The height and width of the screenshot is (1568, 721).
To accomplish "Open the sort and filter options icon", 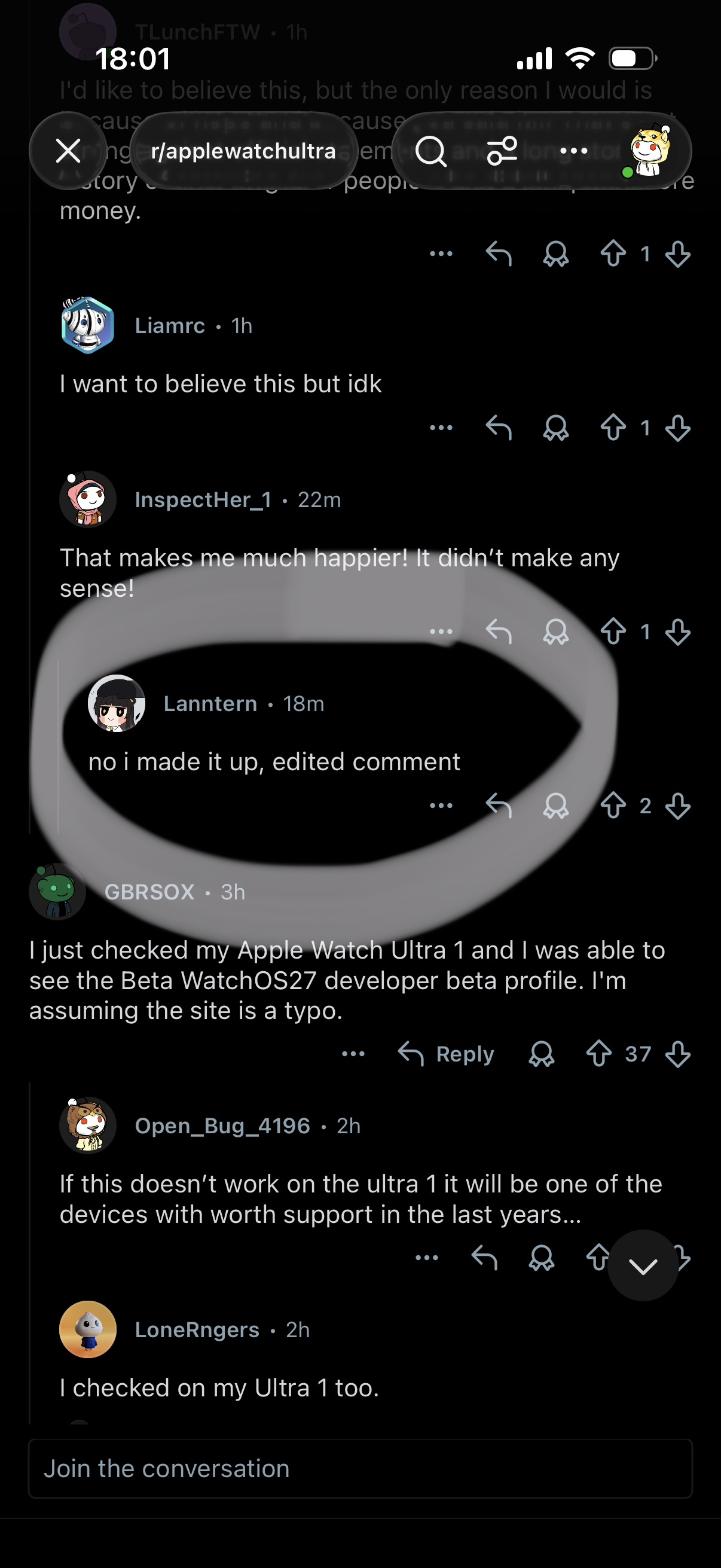I will point(502,151).
